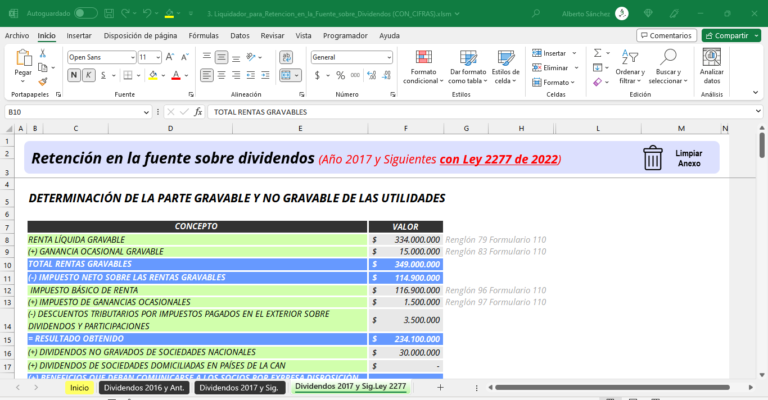Viewport: 768px width, 400px height.
Task: Click the Ordenar y filtrar icon
Action: (630, 57)
